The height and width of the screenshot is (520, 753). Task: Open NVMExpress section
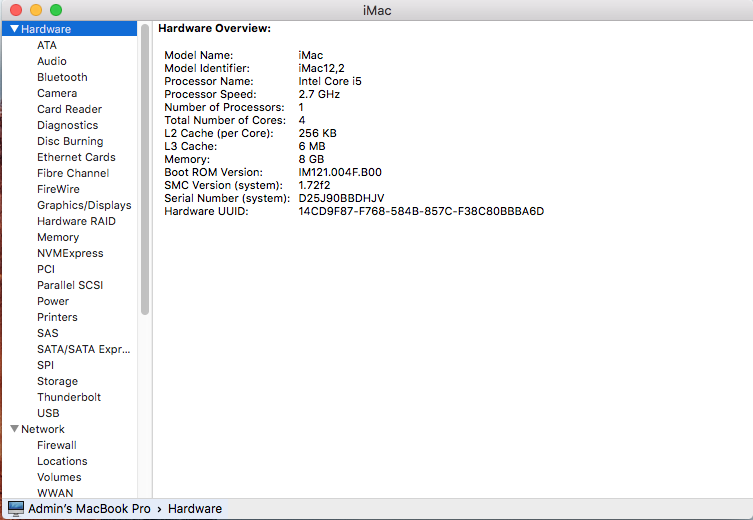click(x=70, y=253)
